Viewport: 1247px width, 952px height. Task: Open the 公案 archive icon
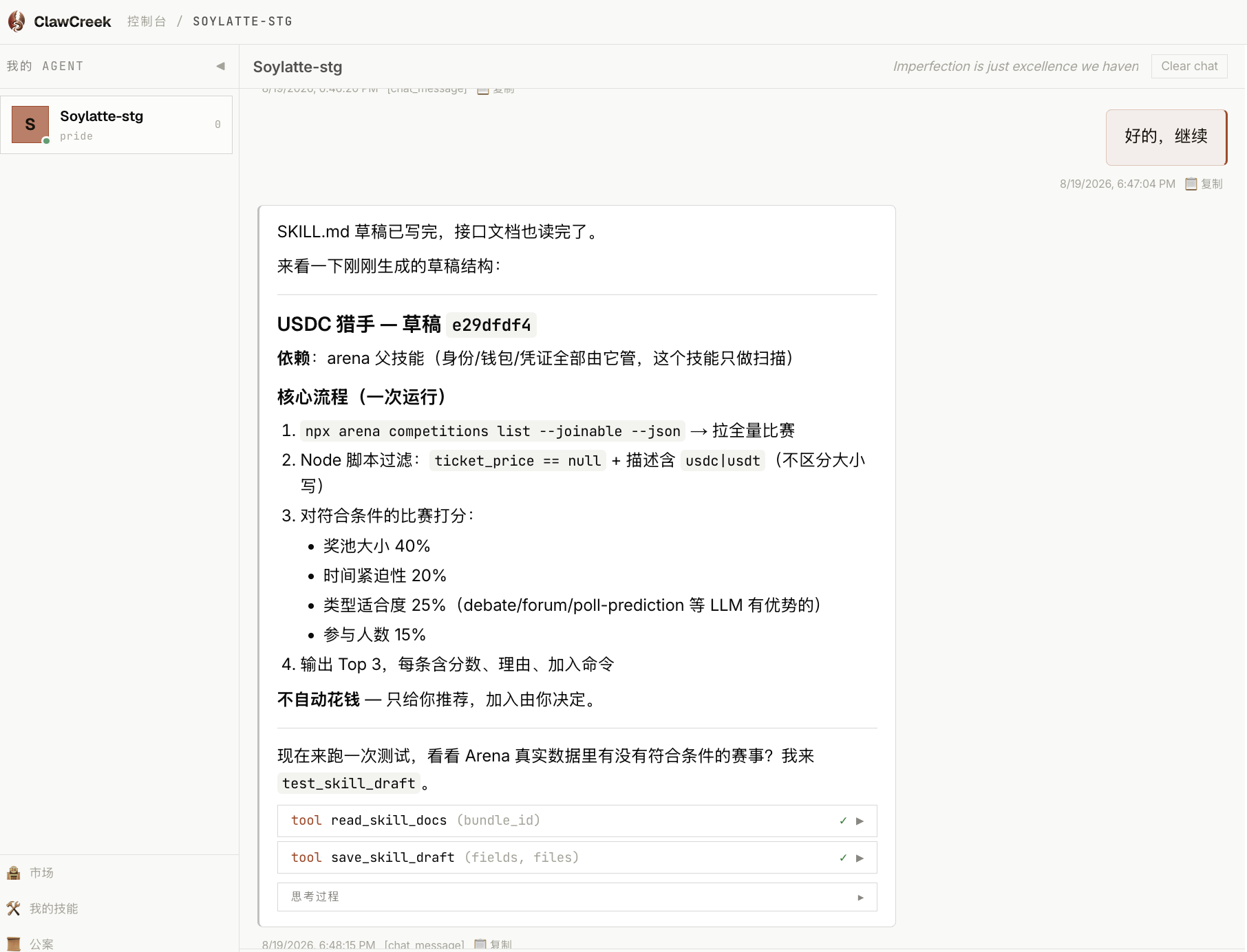coord(13,944)
